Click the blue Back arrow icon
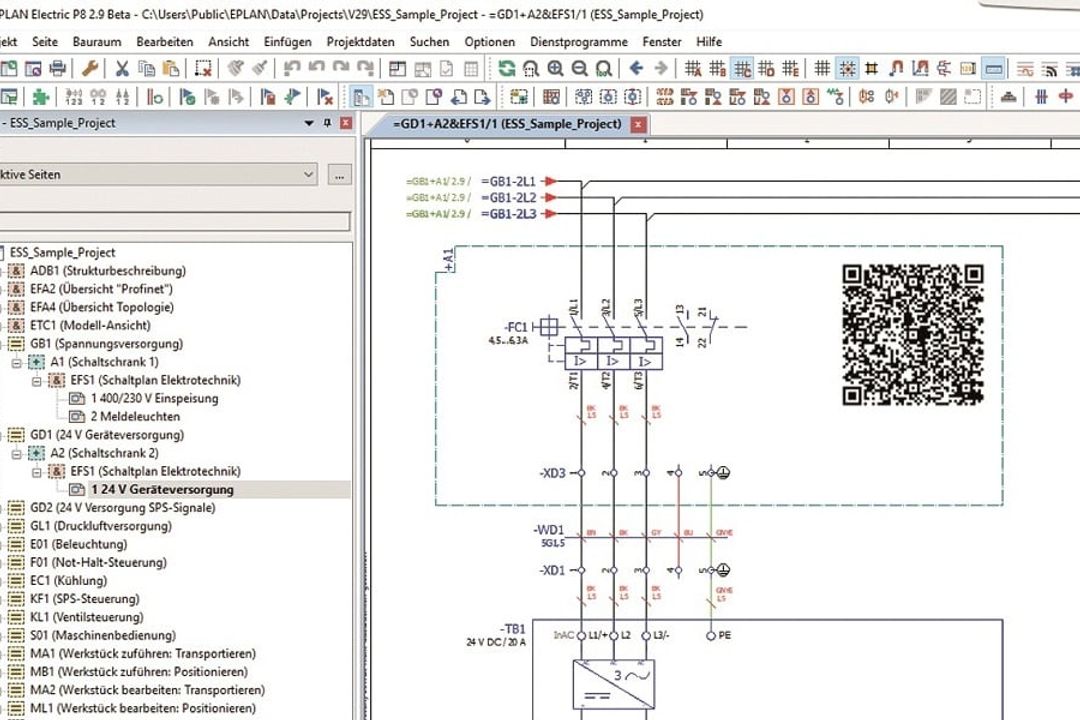The width and height of the screenshot is (1080, 720). [x=636, y=68]
